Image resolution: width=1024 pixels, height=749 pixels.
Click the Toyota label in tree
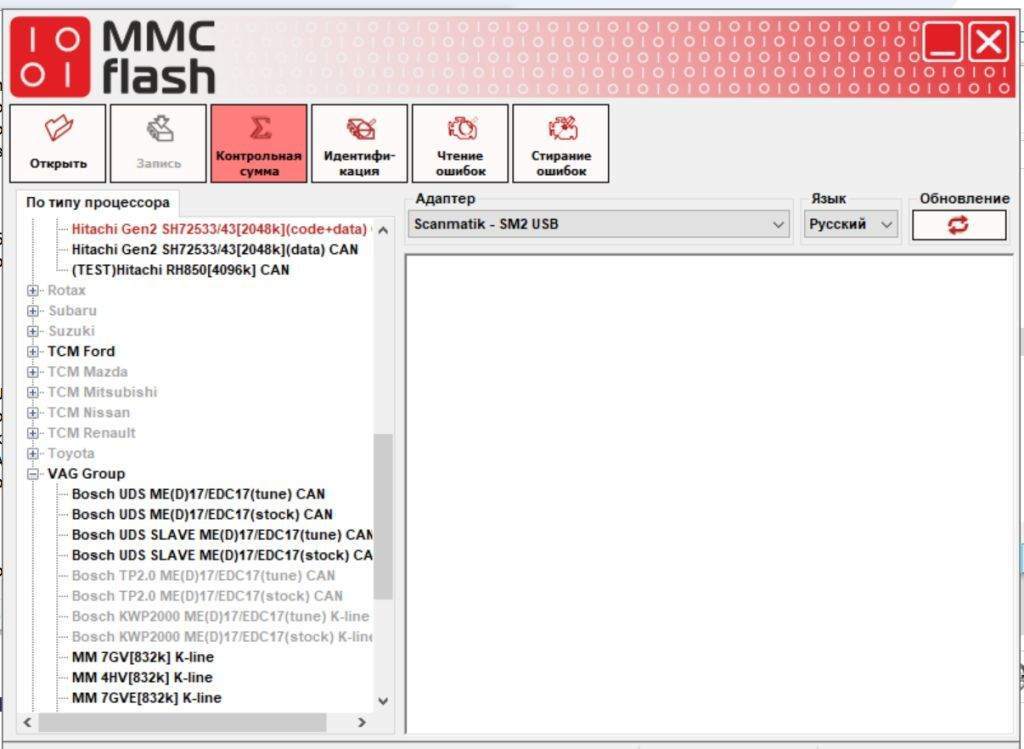(x=71, y=453)
